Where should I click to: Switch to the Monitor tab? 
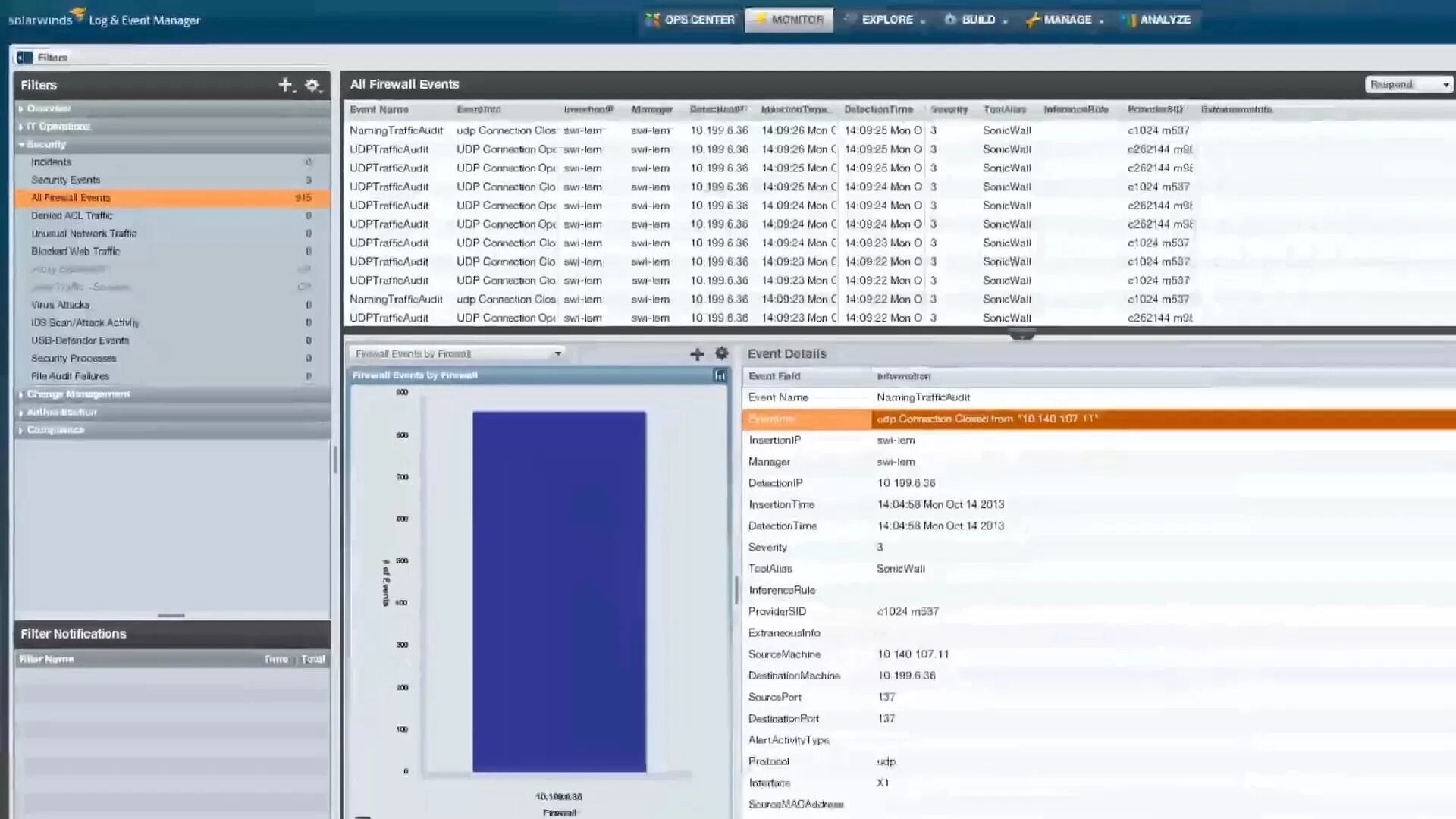click(x=789, y=20)
